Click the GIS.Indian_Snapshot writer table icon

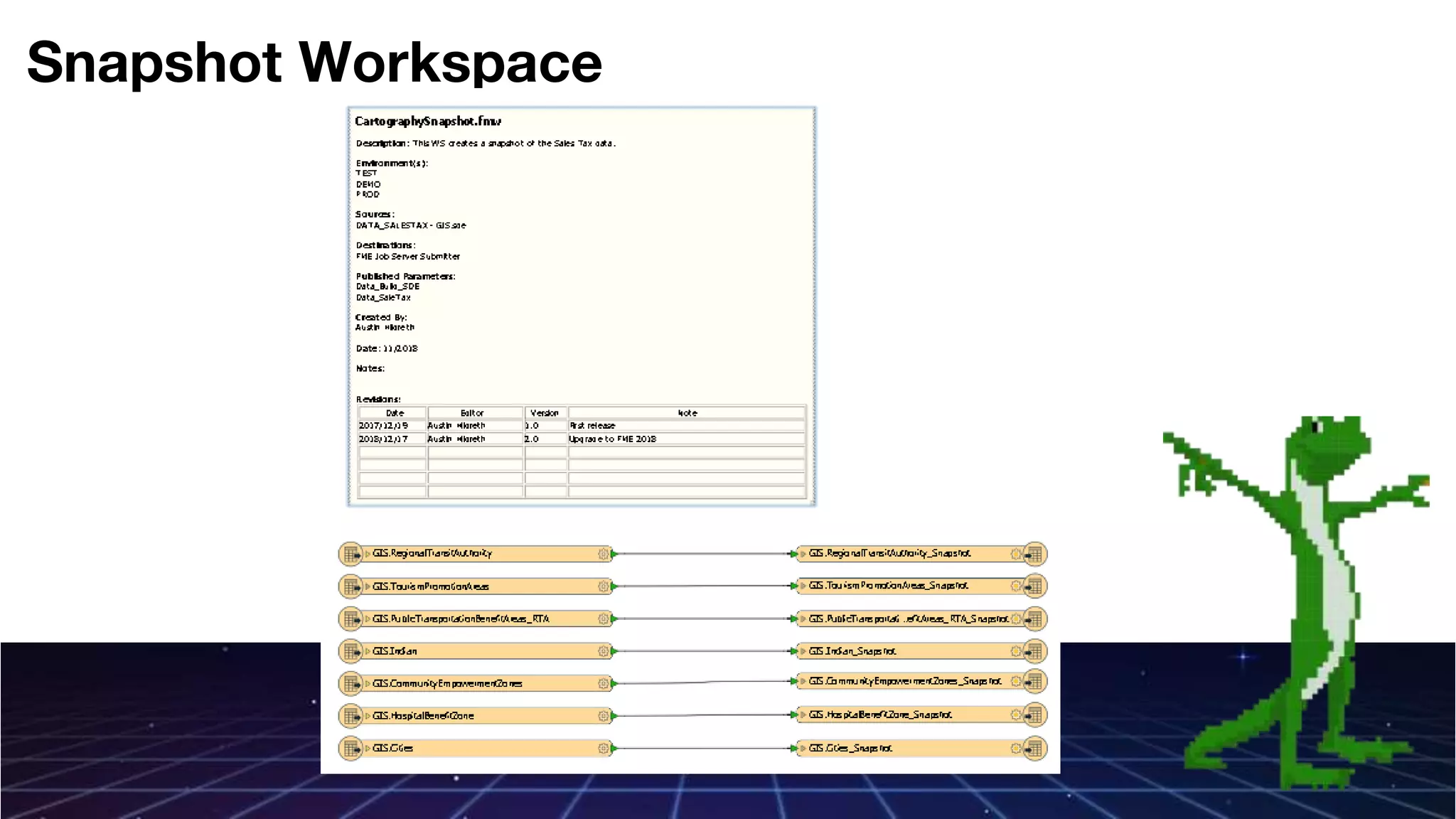[1035, 651]
